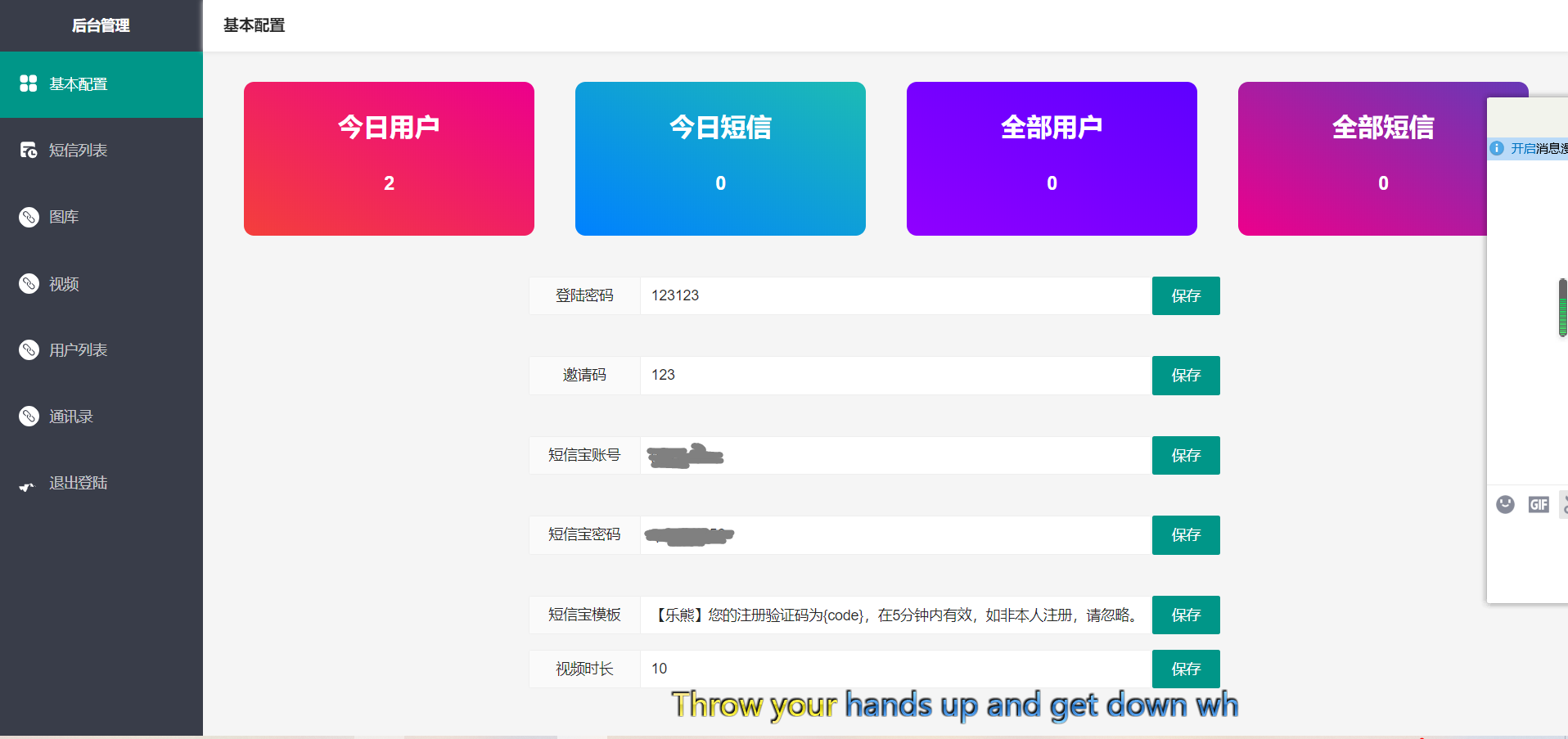Click the link icon next to 视频
The image size is (1568, 739).
(x=29, y=283)
